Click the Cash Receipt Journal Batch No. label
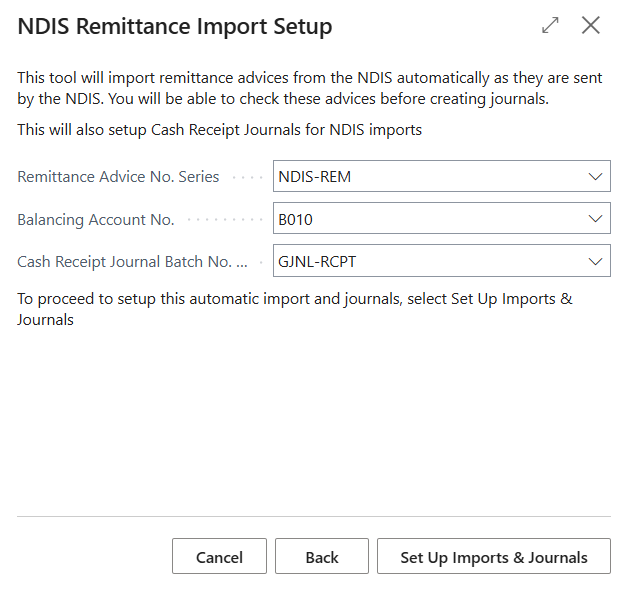 (132, 262)
